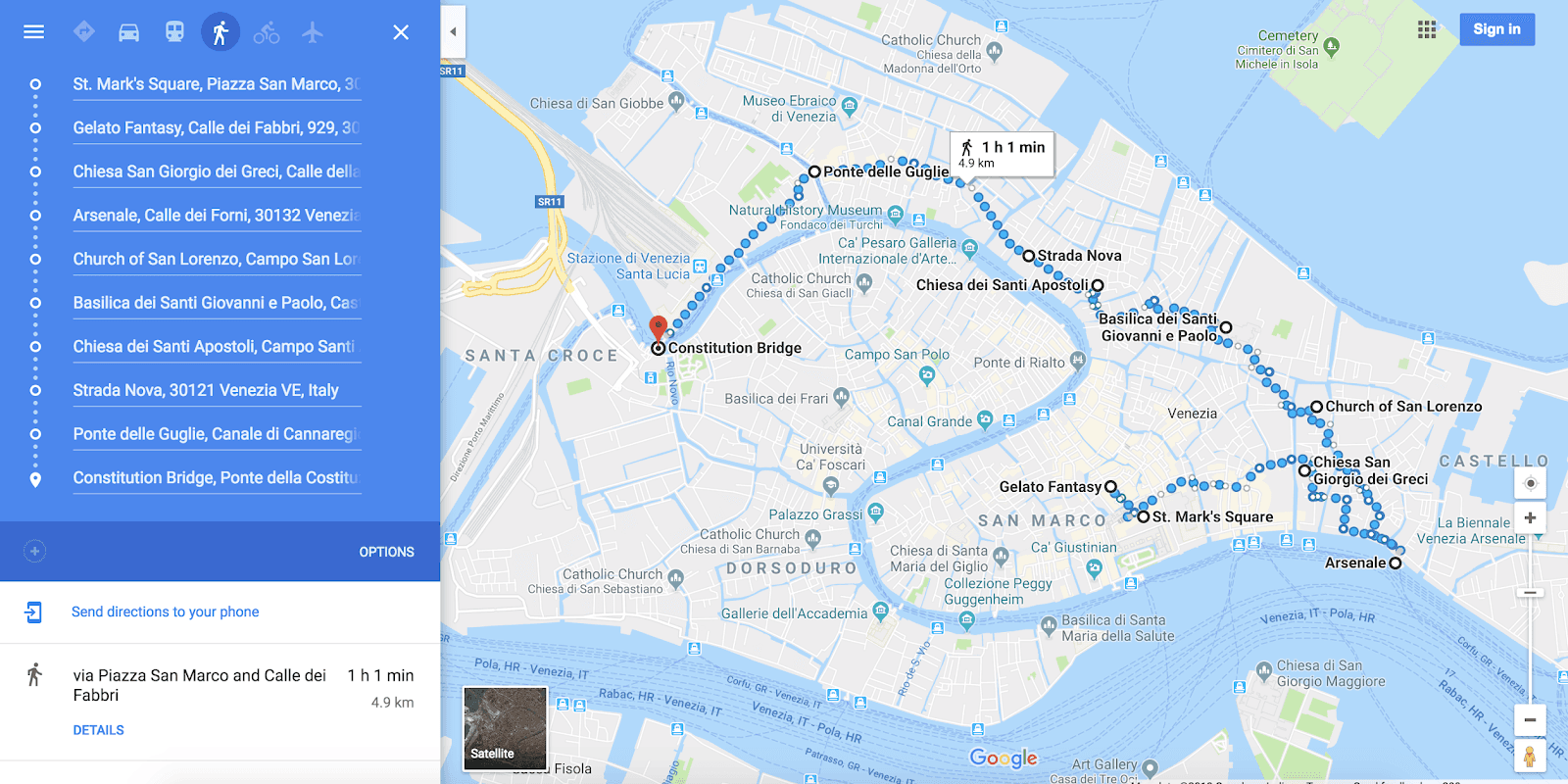
Task: Select cycling travel mode
Action: click(267, 32)
